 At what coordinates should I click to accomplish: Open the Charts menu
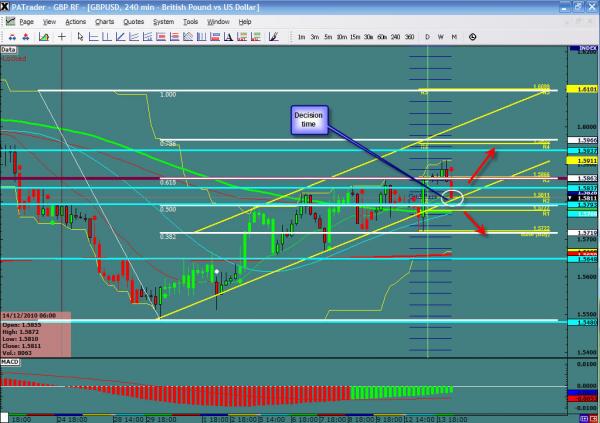coord(104,21)
